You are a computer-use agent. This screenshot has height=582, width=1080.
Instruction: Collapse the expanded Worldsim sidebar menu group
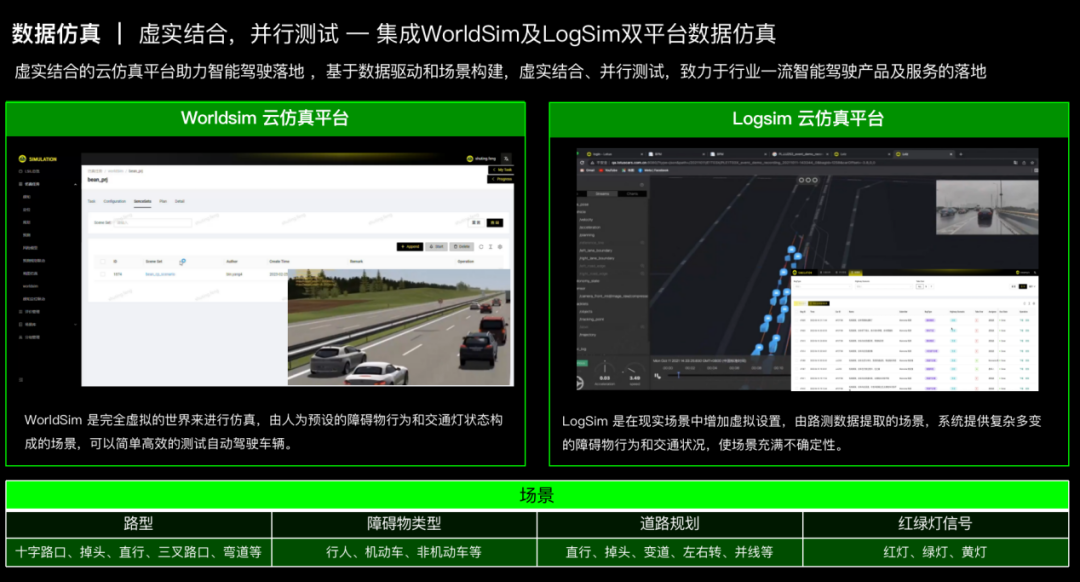pyautogui.click(x=75, y=185)
